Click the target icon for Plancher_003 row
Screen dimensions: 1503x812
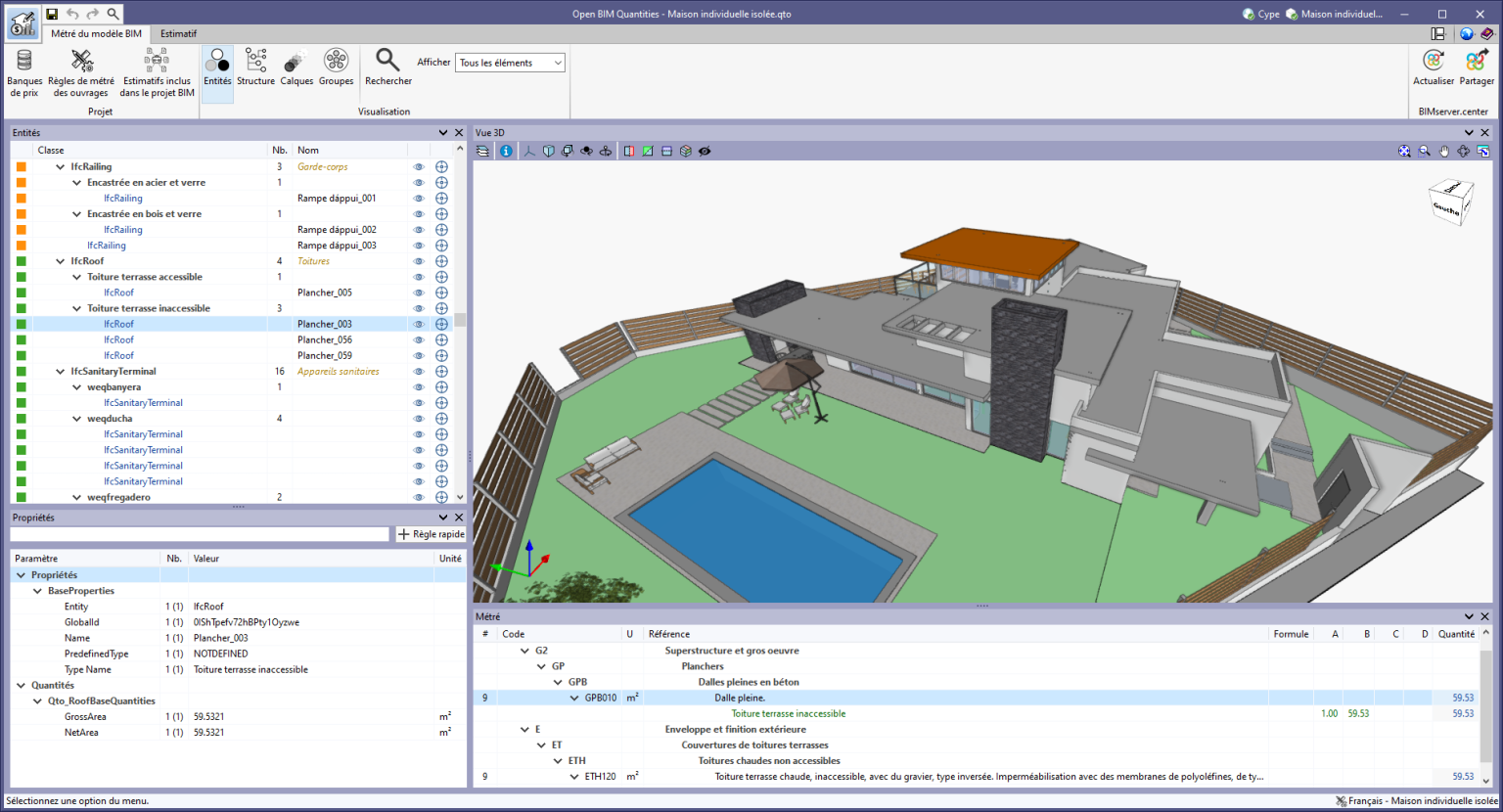point(441,324)
